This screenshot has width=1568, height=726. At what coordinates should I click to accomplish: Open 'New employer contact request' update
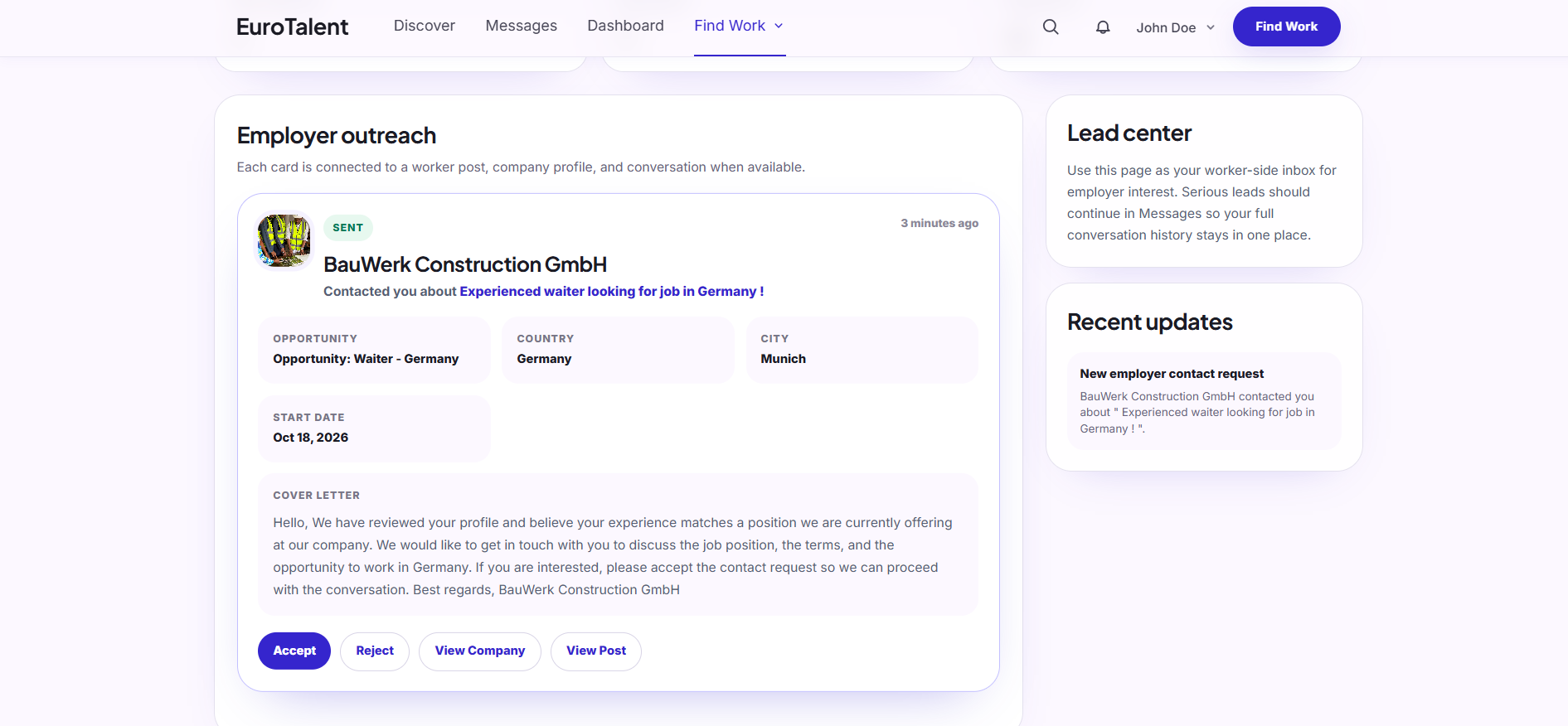coord(1204,401)
